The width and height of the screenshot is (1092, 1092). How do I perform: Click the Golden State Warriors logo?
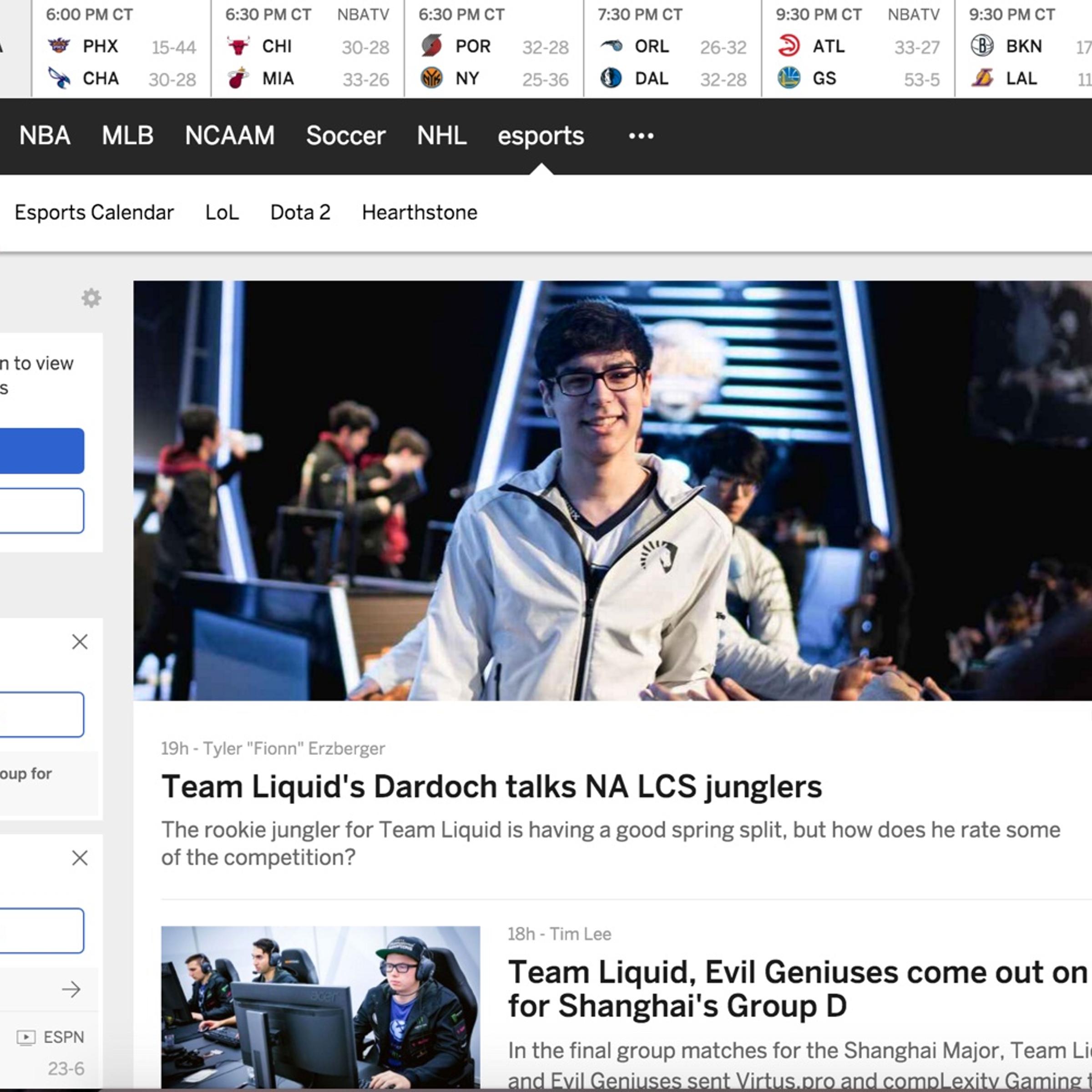click(789, 78)
